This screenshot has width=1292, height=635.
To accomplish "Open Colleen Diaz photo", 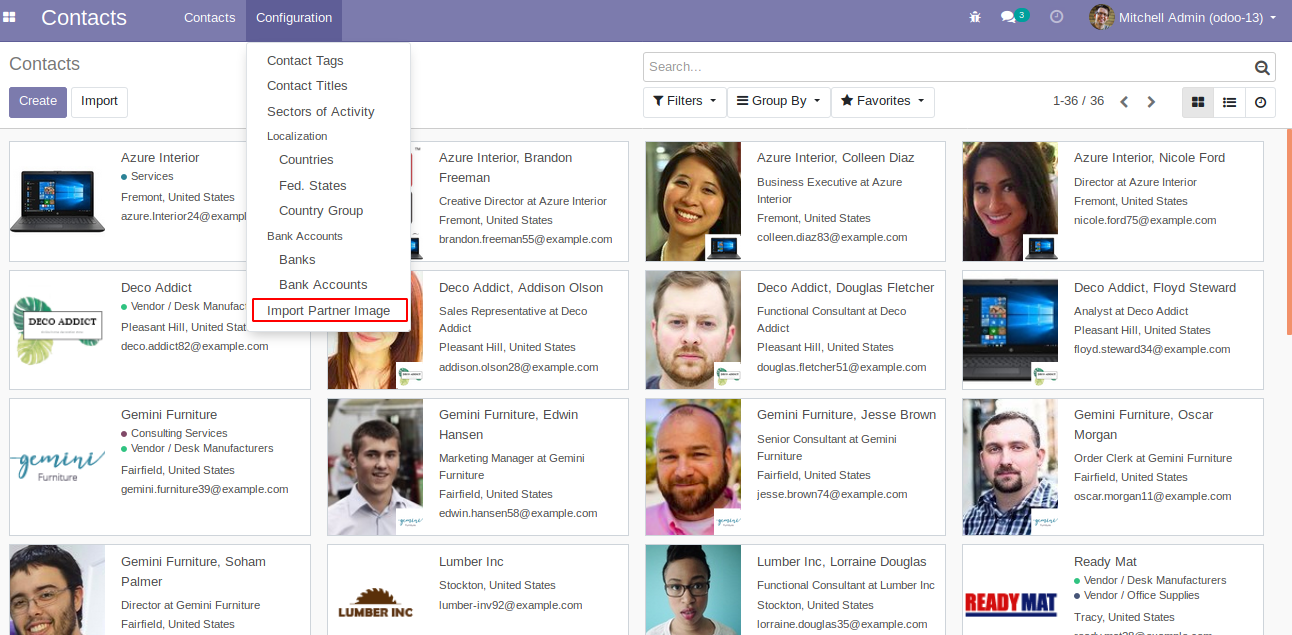I will [693, 202].
